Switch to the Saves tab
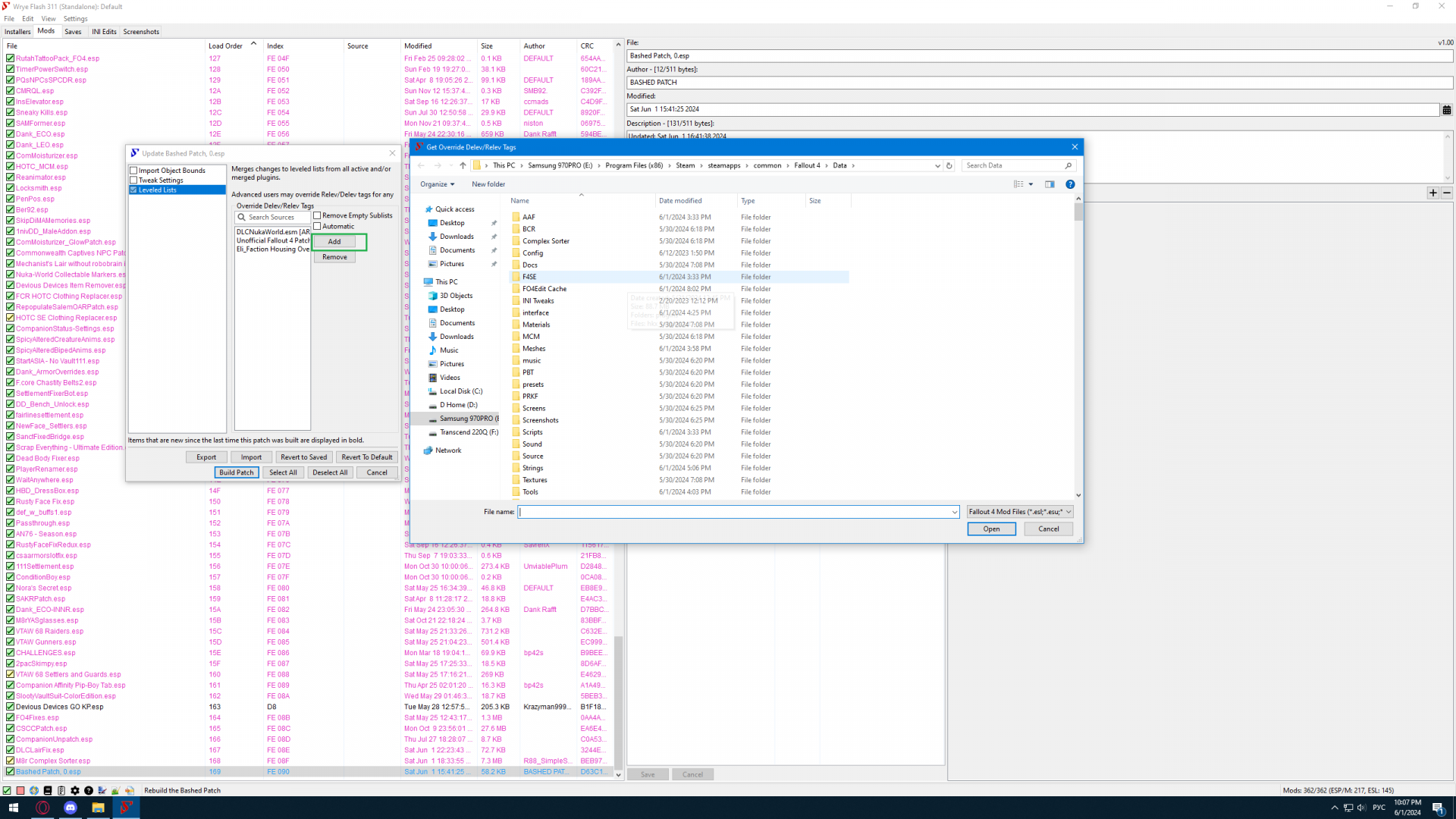Viewport: 1456px width, 819px height. pyautogui.click(x=73, y=32)
